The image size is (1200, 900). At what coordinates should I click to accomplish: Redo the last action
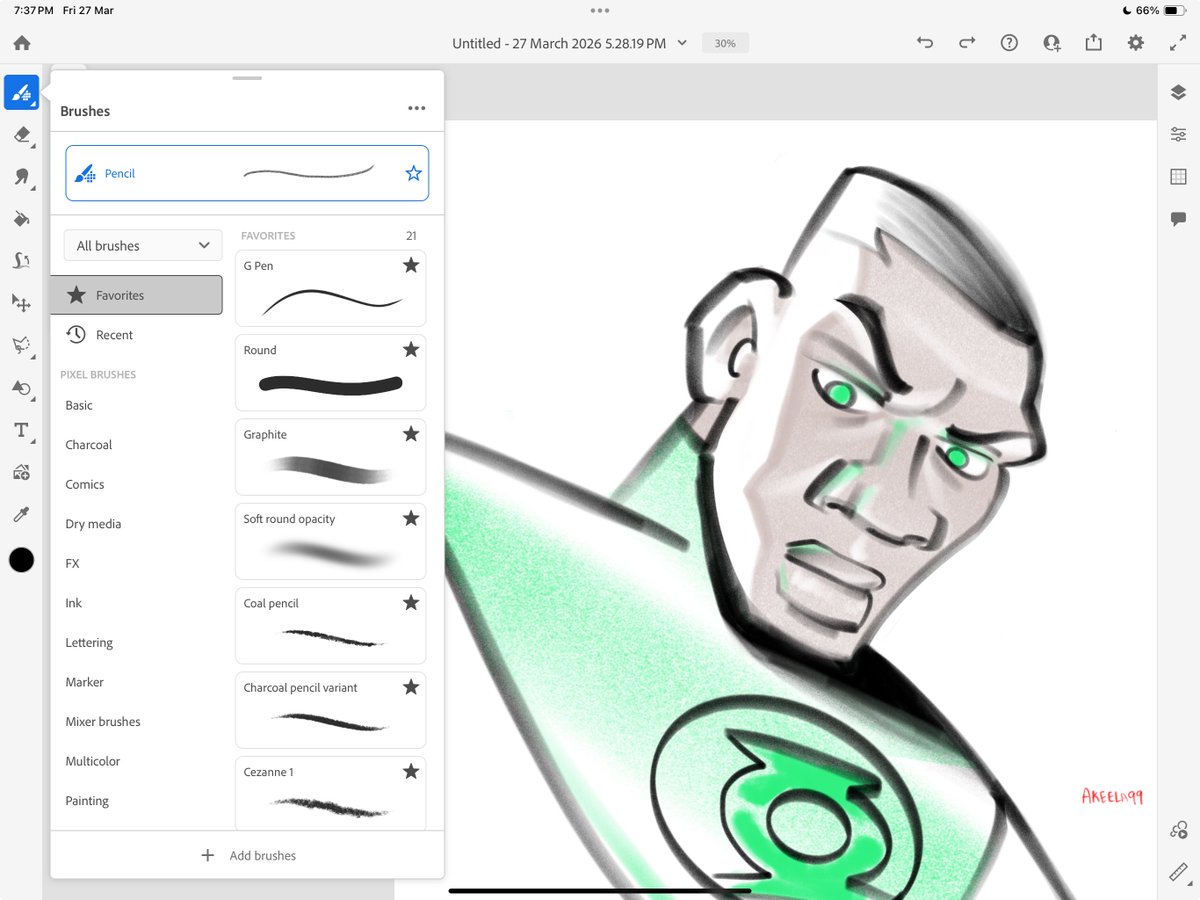(x=967, y=43)
